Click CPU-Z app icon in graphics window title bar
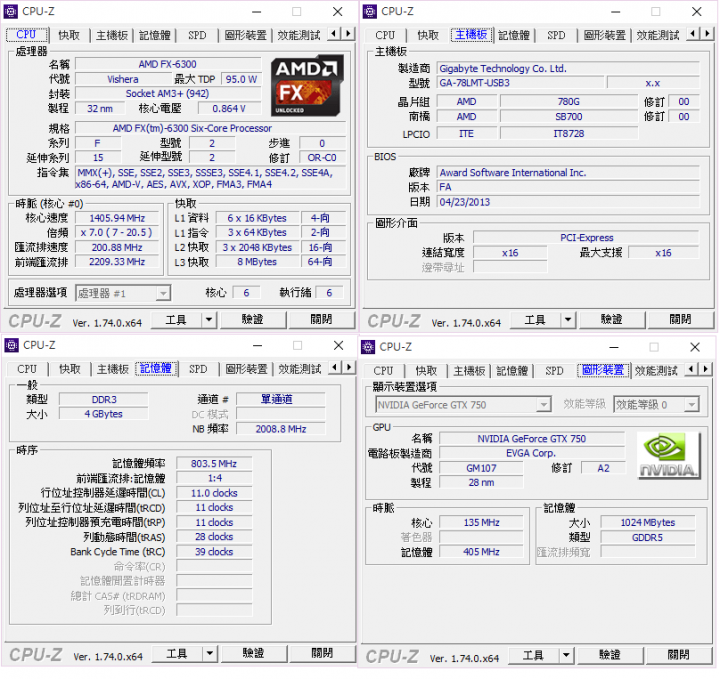 [368, 347]
